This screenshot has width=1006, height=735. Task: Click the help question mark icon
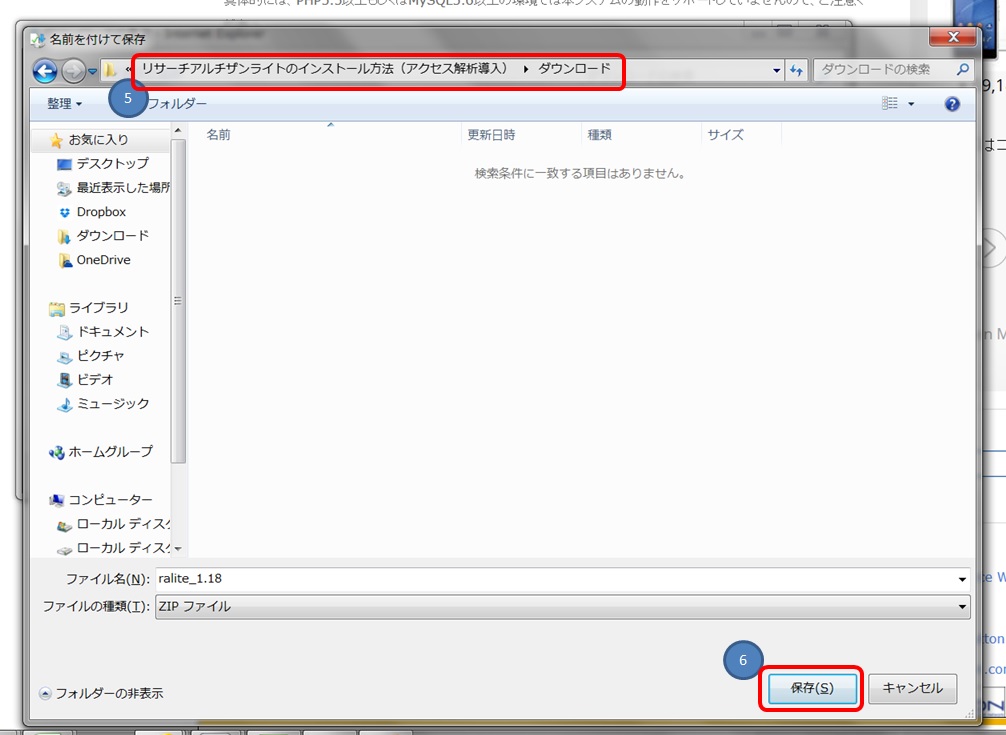952,104
